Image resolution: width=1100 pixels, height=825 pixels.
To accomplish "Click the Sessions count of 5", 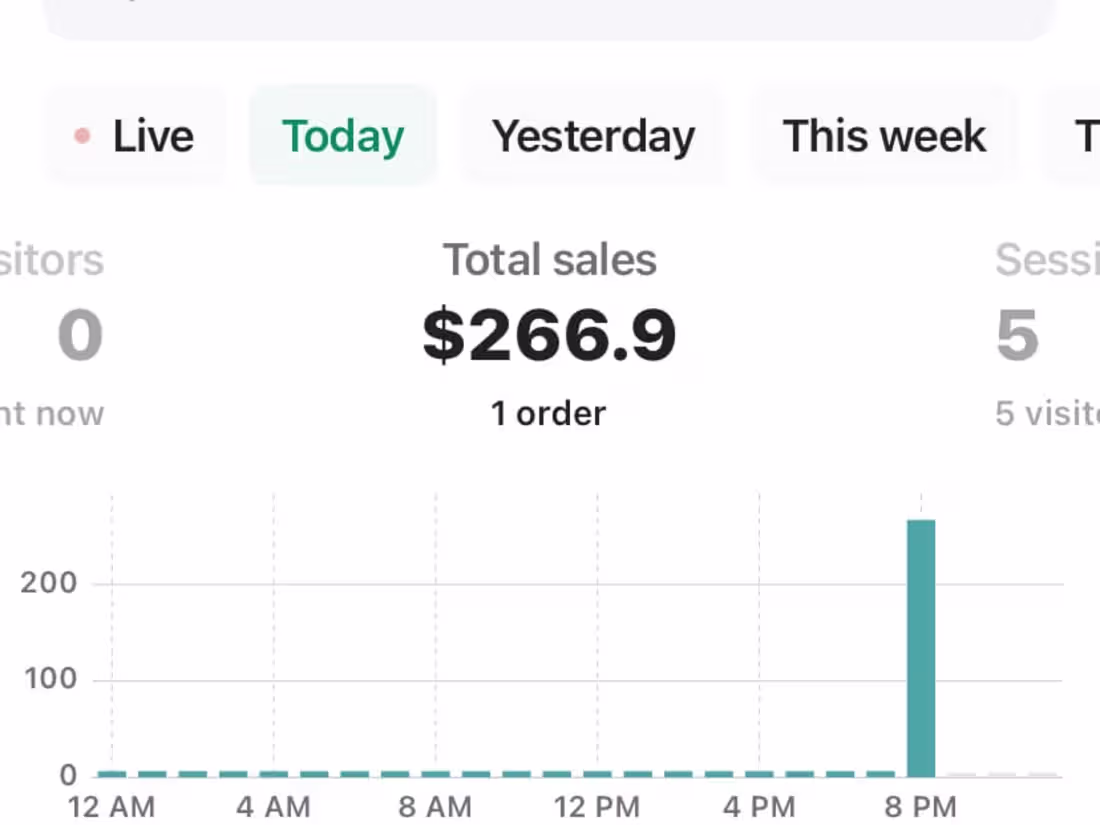I will pyautogui.click(x=1017, y=336).
